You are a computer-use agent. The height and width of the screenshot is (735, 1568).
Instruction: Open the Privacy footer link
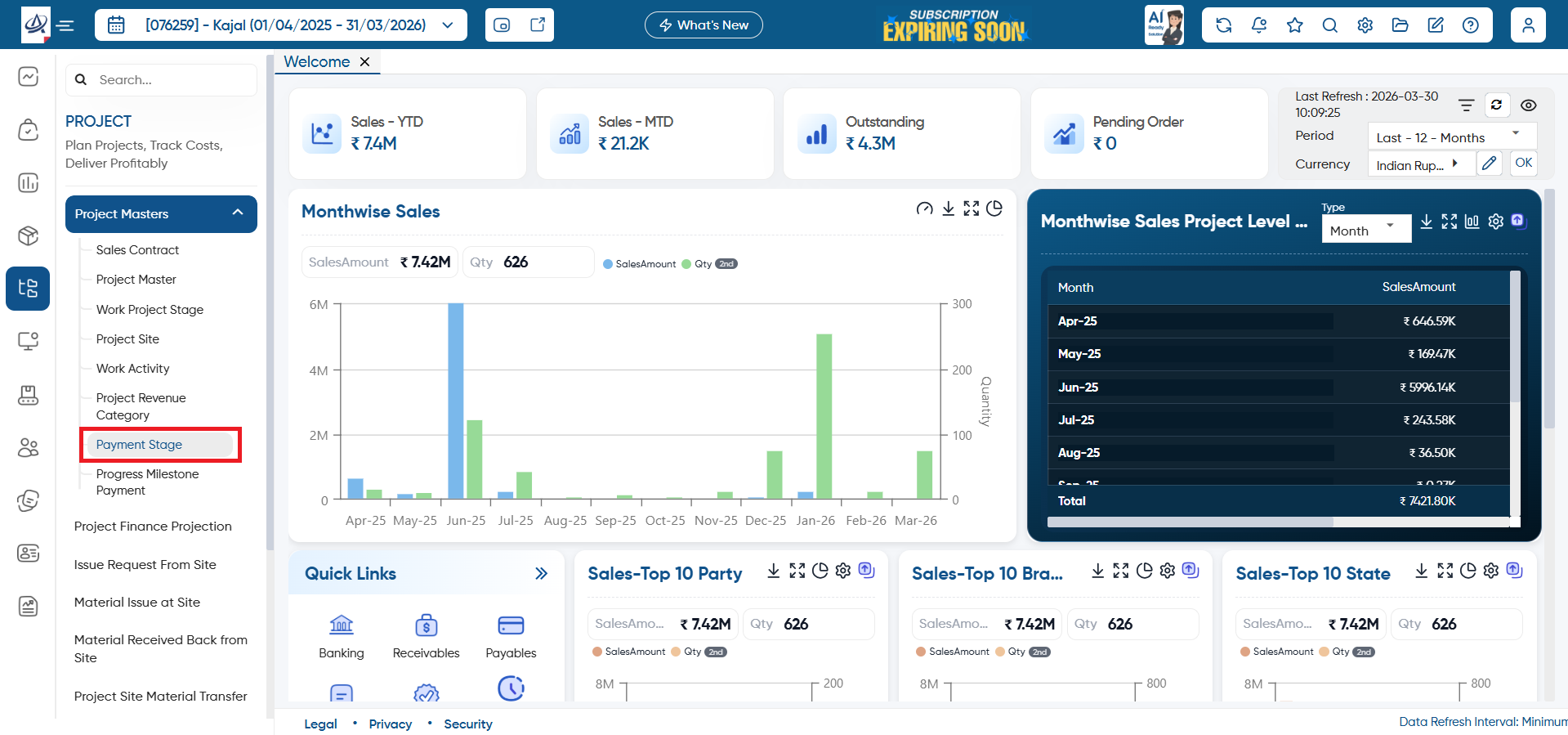391,724
